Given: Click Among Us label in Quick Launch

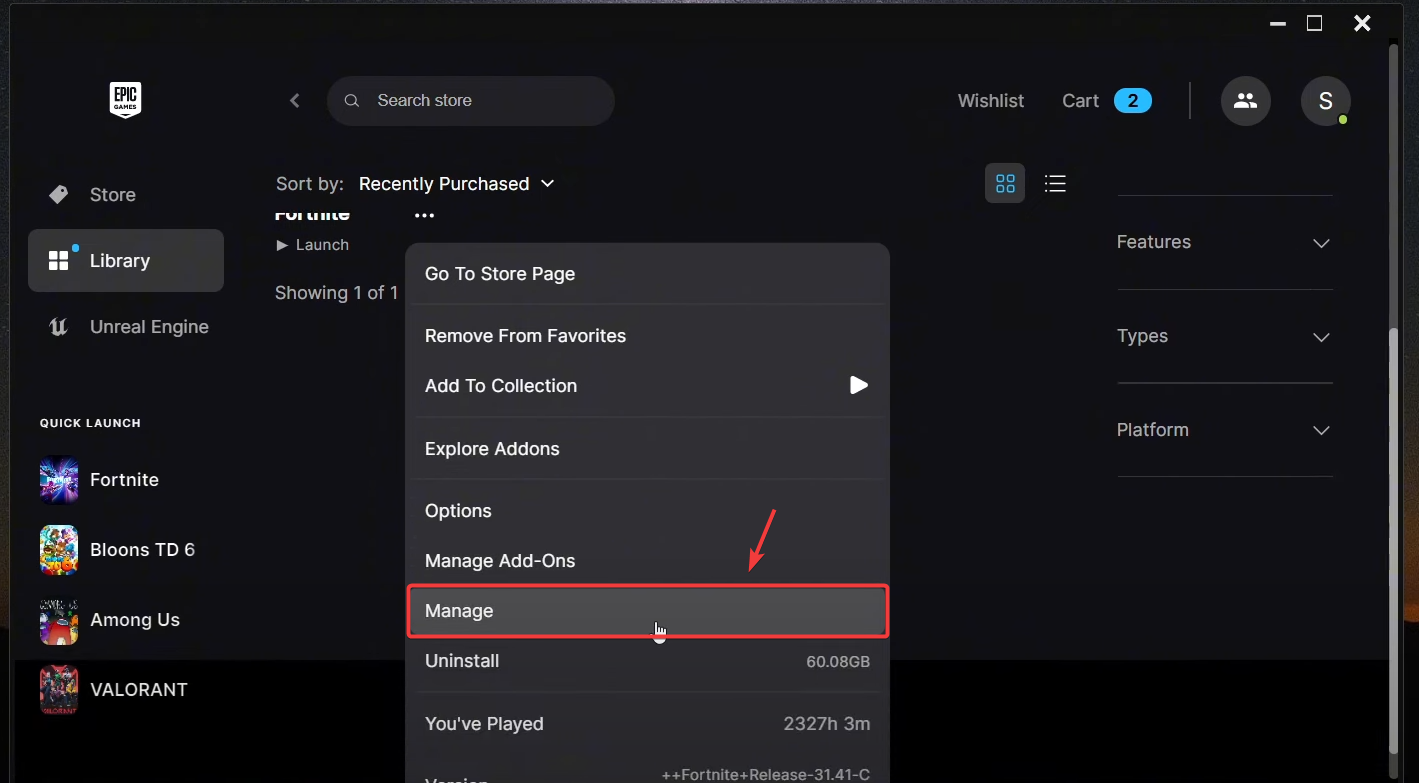Looking at the screenshot, I should [135, 620].
